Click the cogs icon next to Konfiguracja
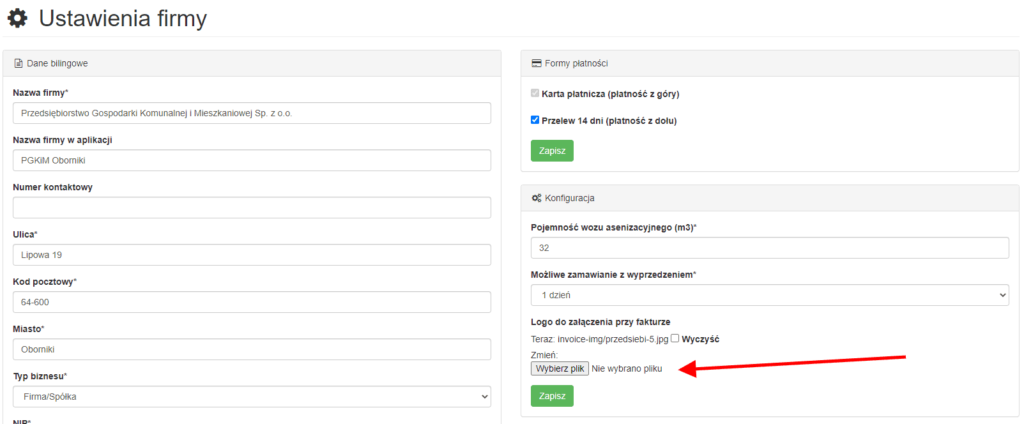The image size is (1024, 424). pyautogui.click(x=537, y=197)
